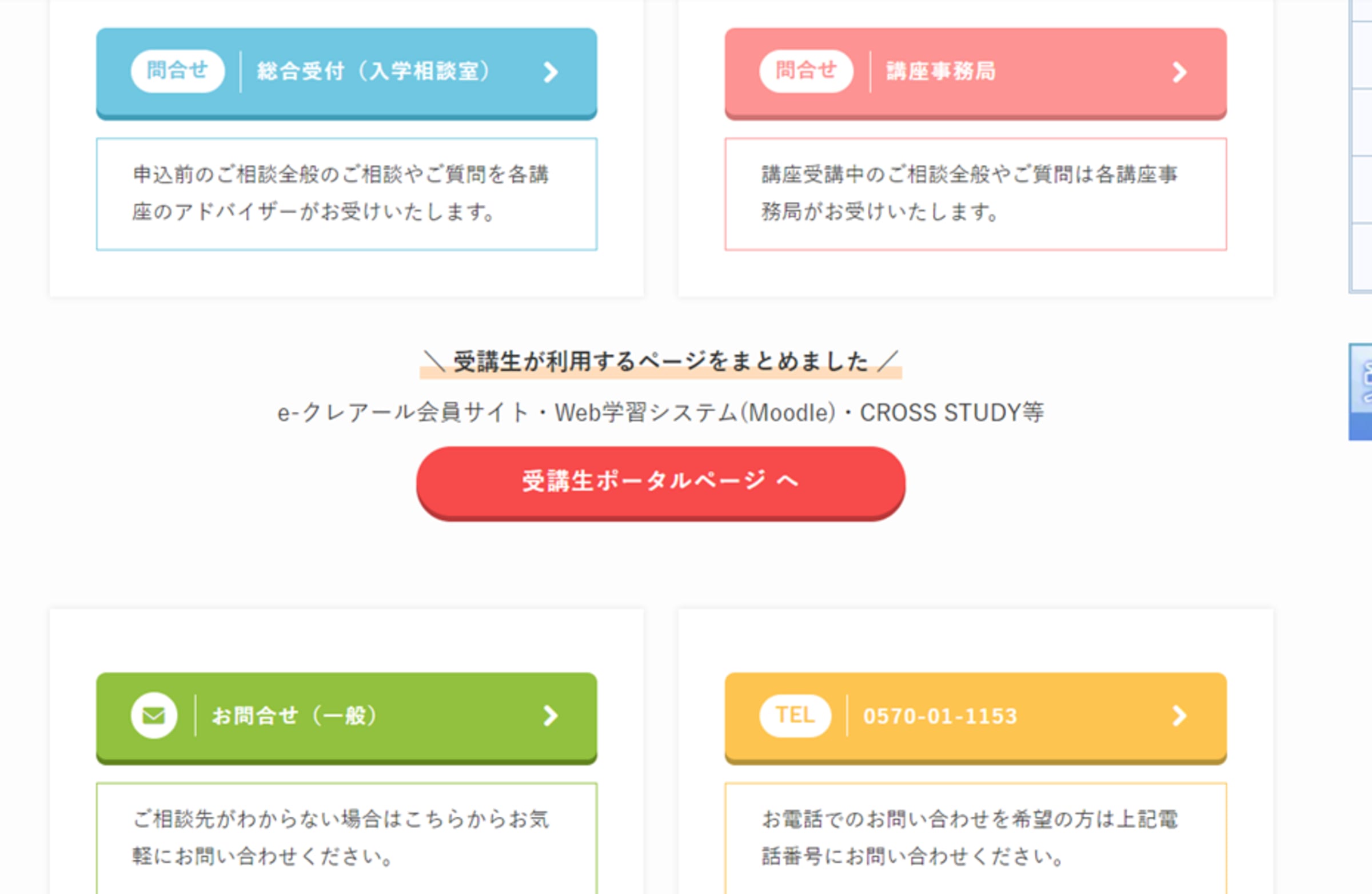Call the number 0570-01-1153
The width and height of the screenshot is (1372, 894).
940,716
